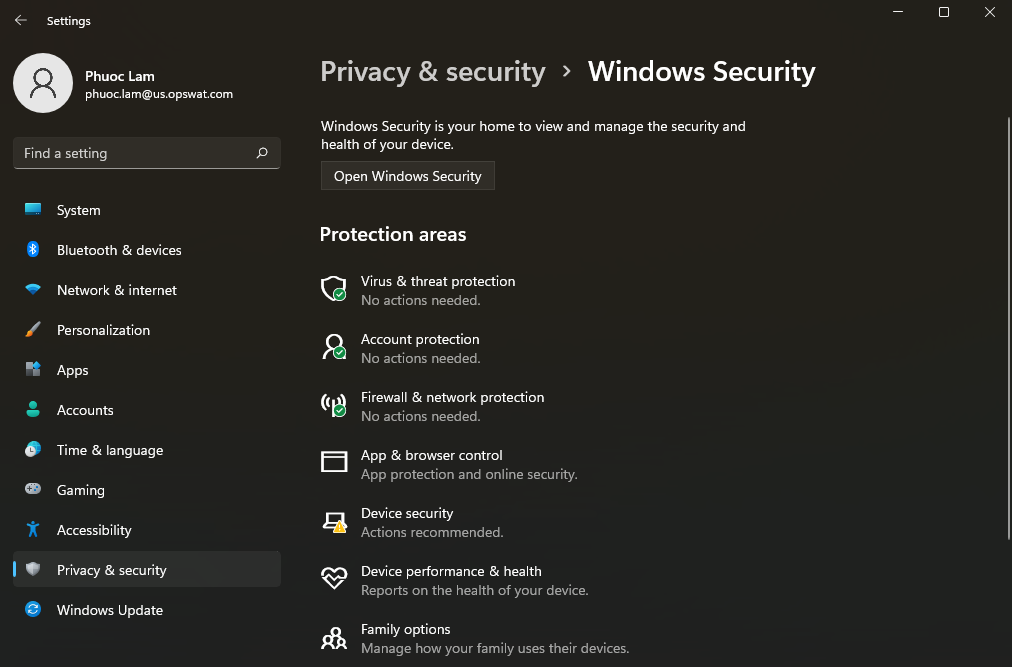Open Accounts settings

pos(147,410)
